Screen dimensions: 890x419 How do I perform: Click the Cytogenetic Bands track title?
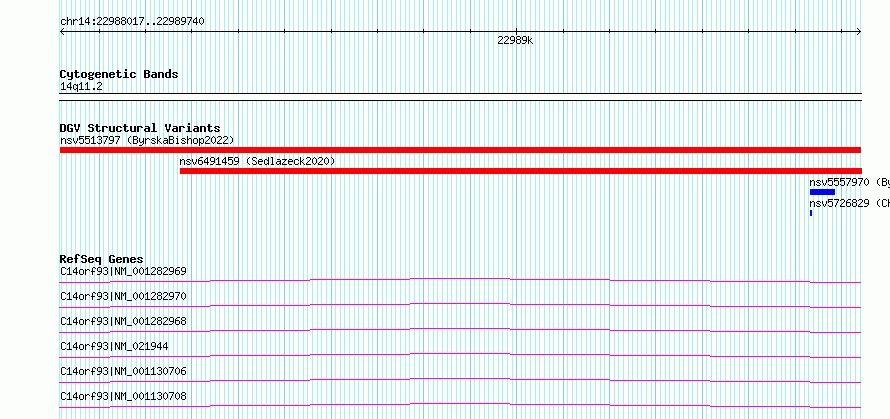119,74
